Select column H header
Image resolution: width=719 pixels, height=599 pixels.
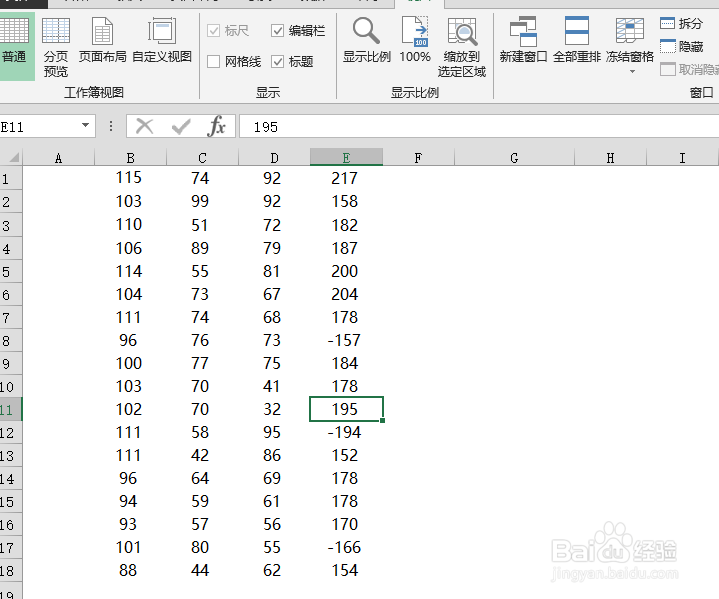(610, 158)
